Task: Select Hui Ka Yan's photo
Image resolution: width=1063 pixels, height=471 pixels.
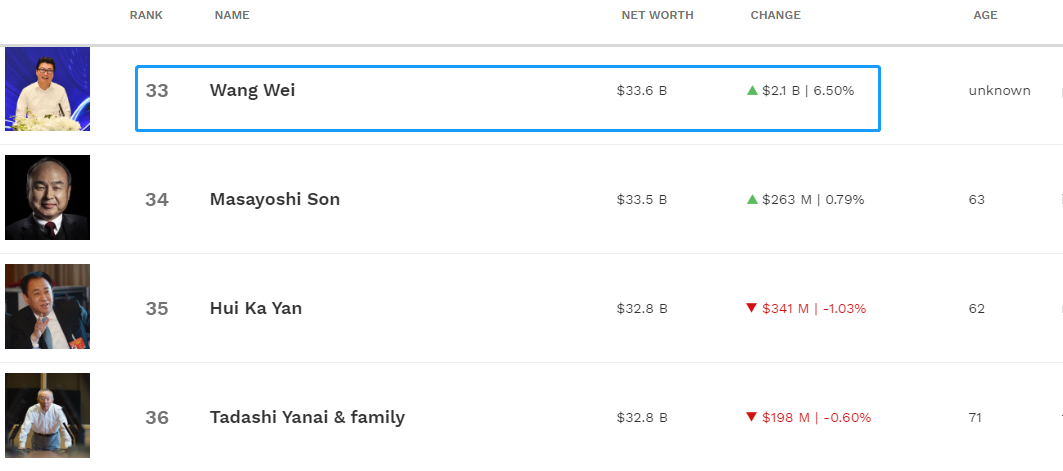Action: point(47,306)
